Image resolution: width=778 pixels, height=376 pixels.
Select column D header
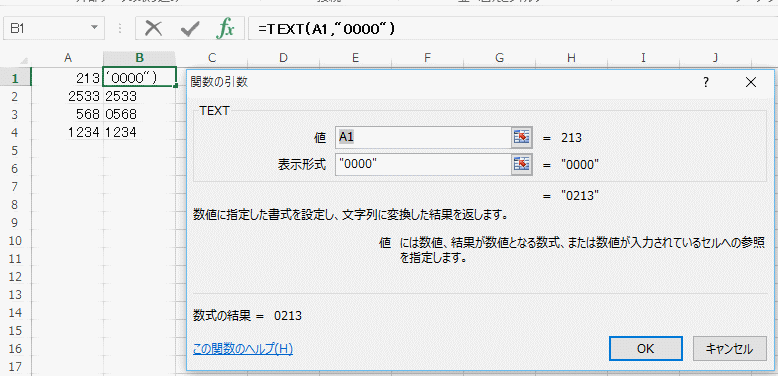coord(283,58)
